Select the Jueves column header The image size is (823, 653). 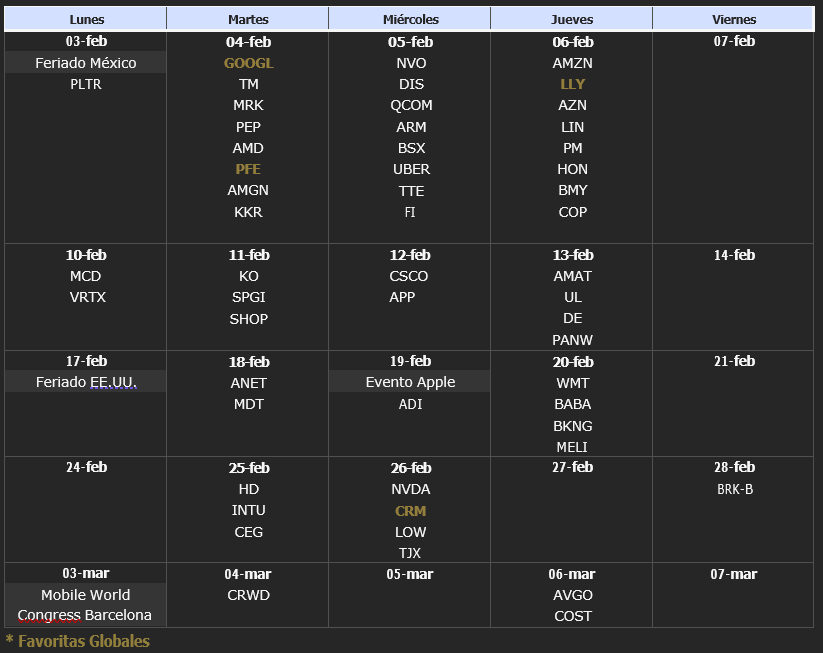572,19
